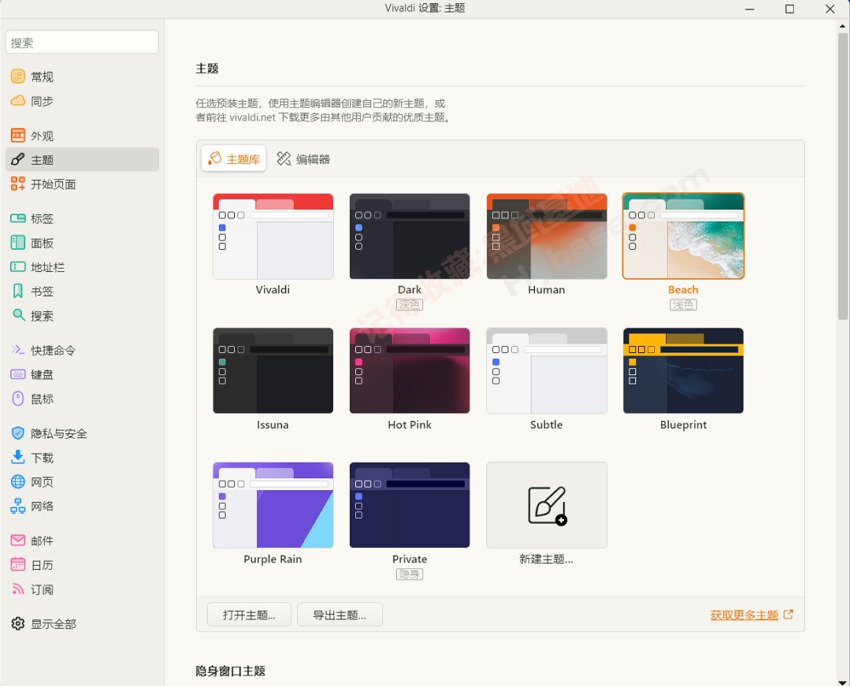Click the 浅色 badge under Beach

[683, 305]
